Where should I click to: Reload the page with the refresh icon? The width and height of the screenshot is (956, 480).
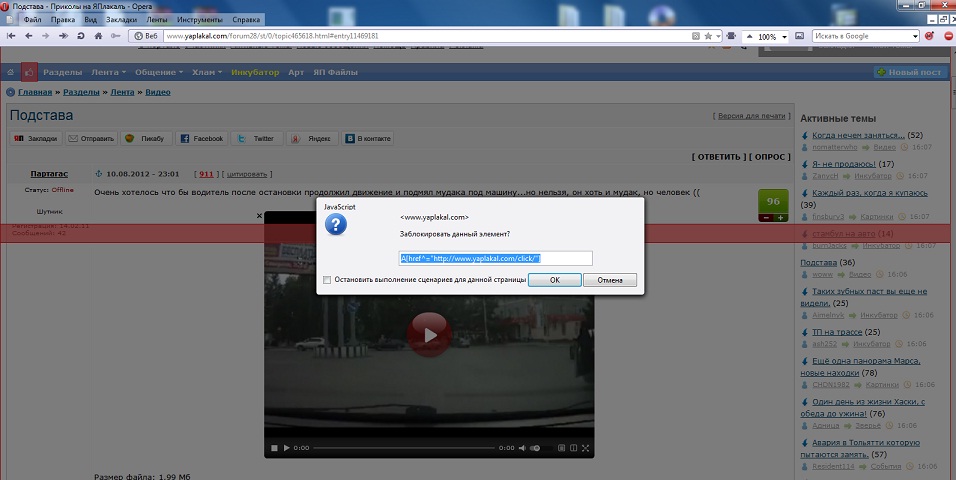point(80,36)
